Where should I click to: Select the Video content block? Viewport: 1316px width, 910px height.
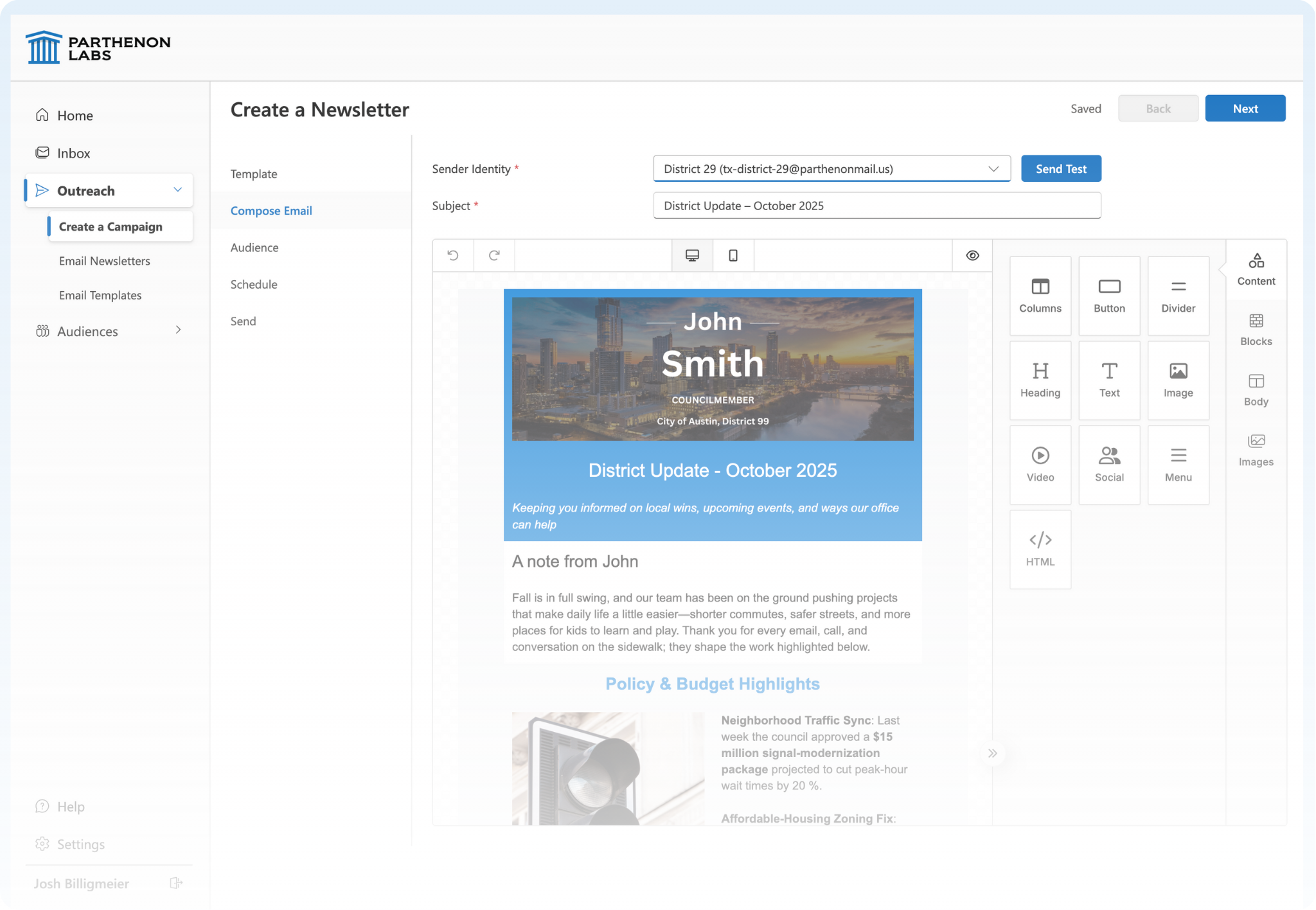(1040, 465)
